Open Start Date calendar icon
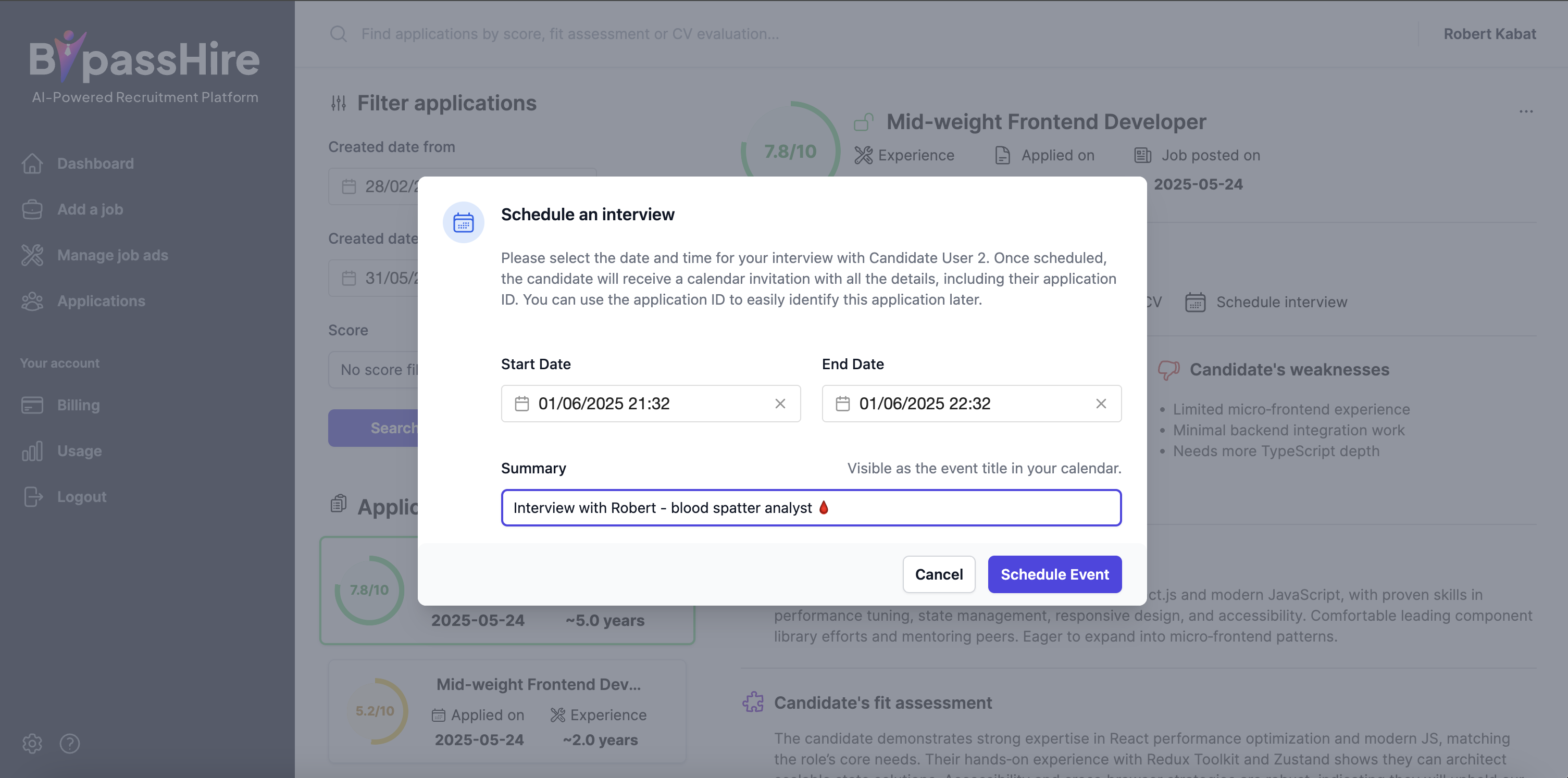 point(521,403)
